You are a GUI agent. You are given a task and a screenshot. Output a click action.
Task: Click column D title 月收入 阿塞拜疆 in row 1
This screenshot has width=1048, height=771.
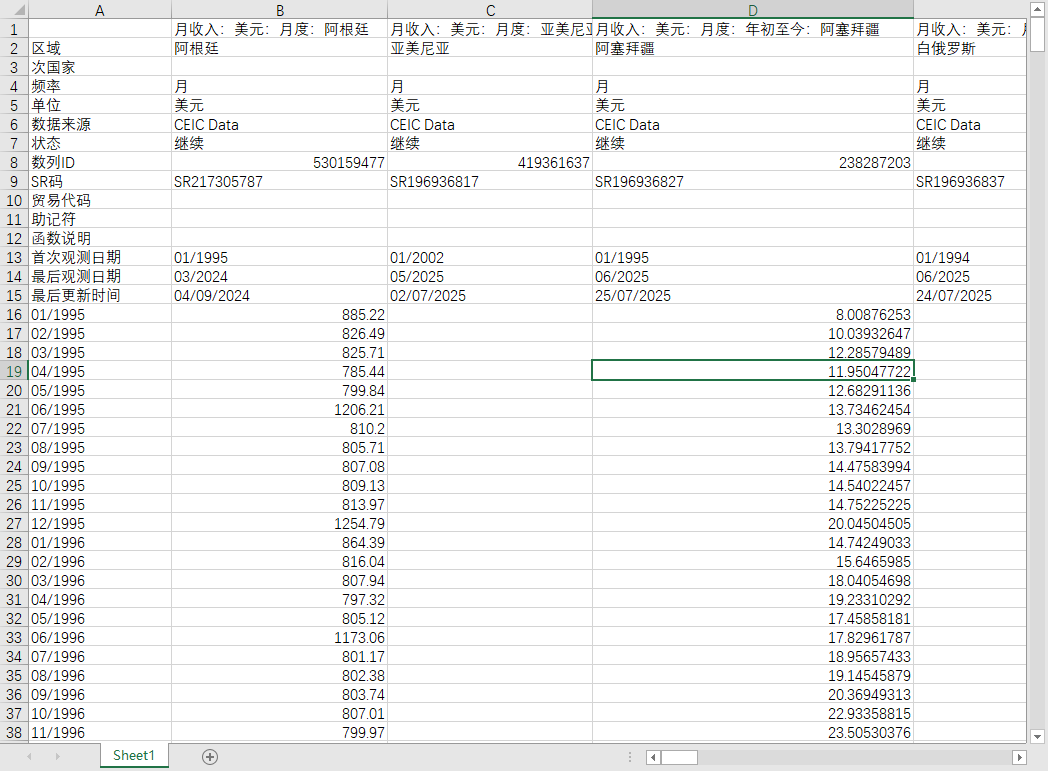tap(753, 29)
